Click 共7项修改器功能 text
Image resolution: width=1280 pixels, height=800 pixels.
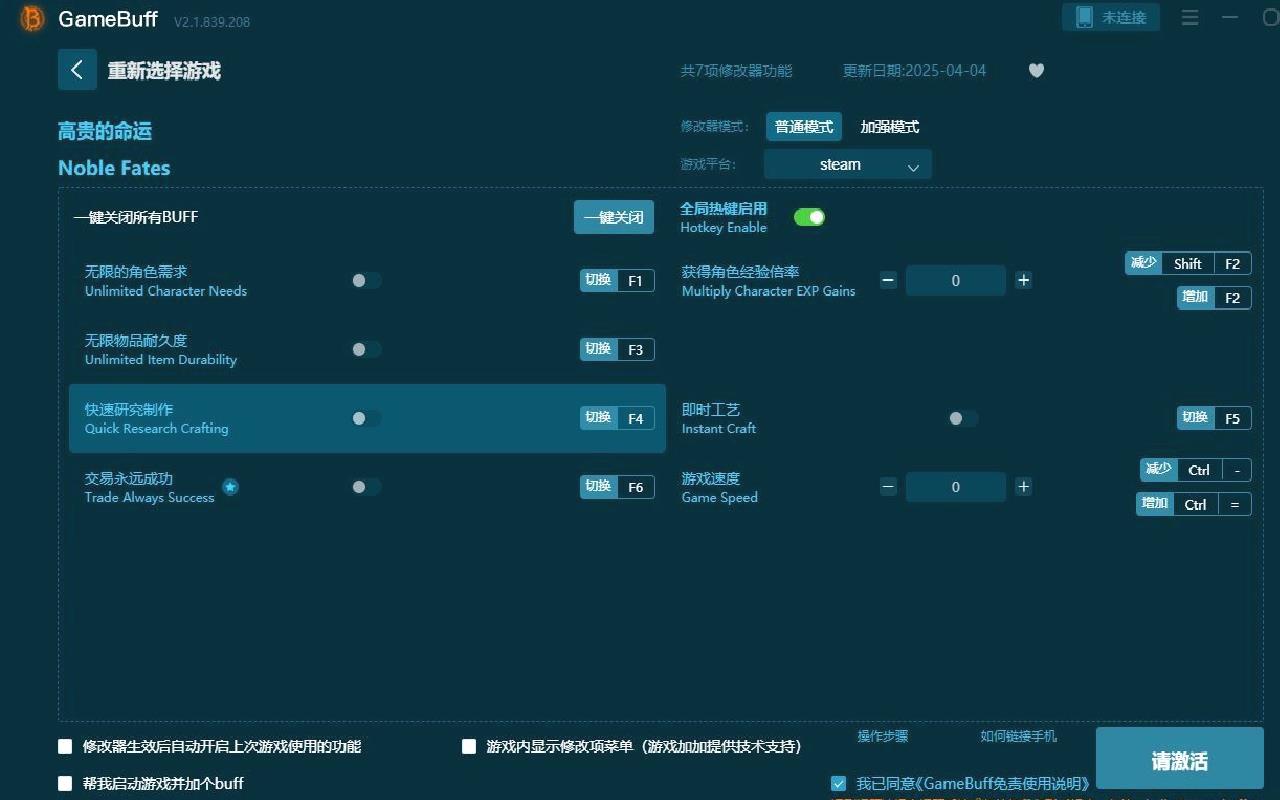tap(736, 70)
